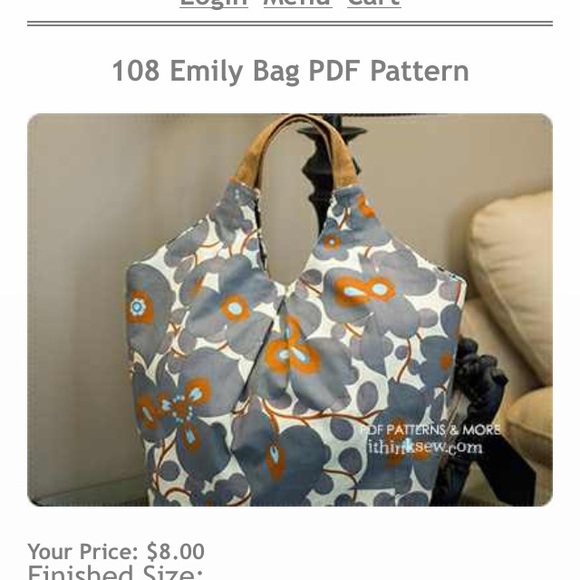Click the large orange flower on bag center
Viewport: 580px width, 580px height.
[x=292, y=351]
